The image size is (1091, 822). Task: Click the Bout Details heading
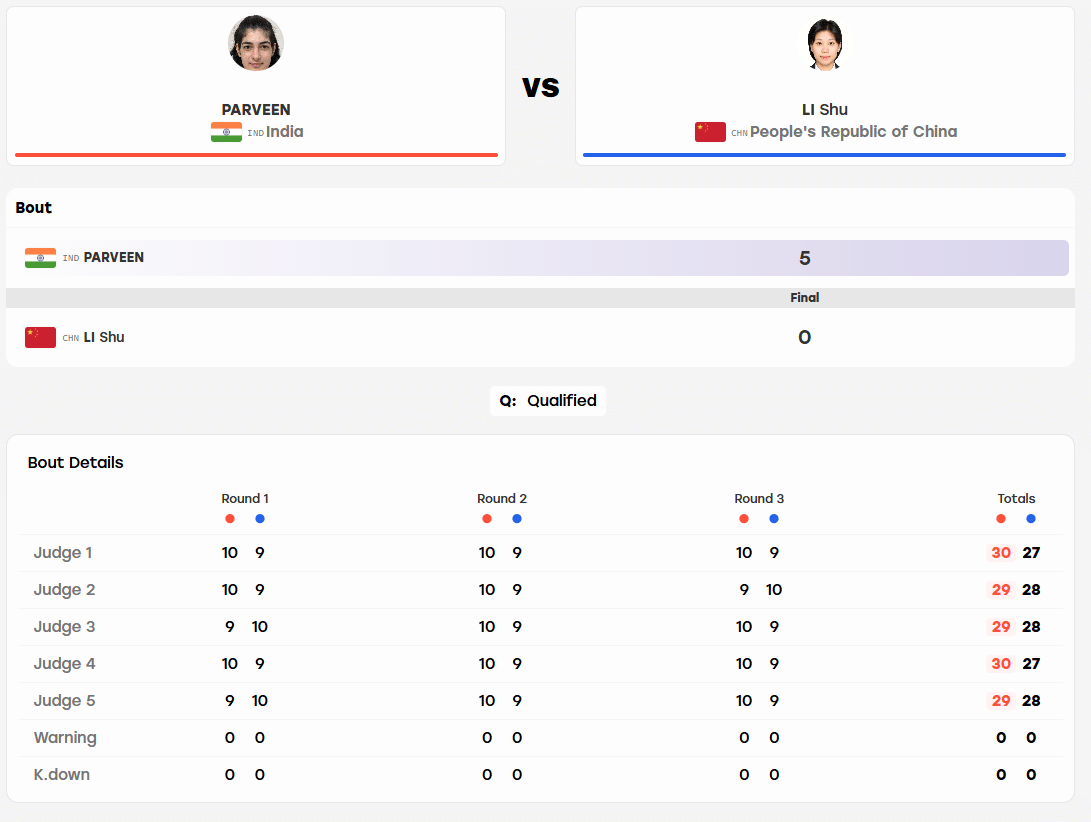click(75, 463)
